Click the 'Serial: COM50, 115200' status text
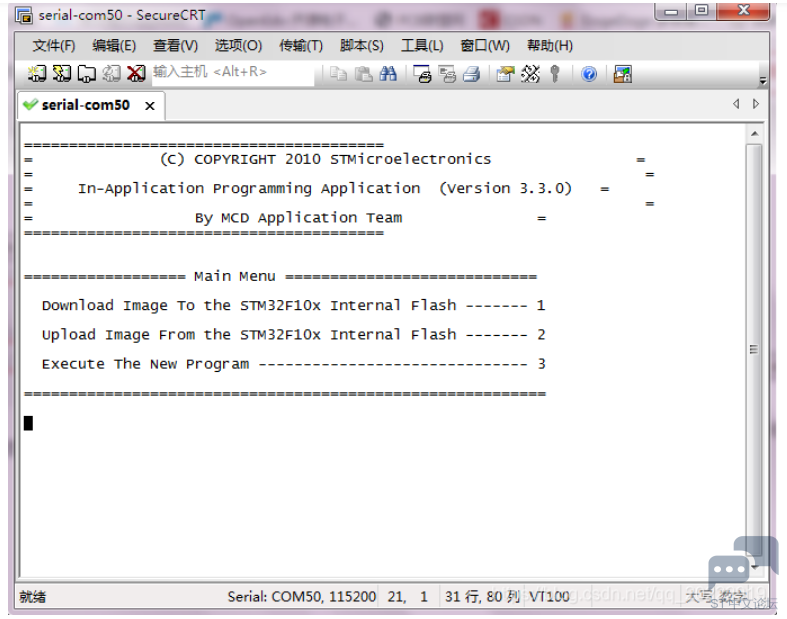The width and height of the screenshot is (787, 619). click(x=302, y=596)
